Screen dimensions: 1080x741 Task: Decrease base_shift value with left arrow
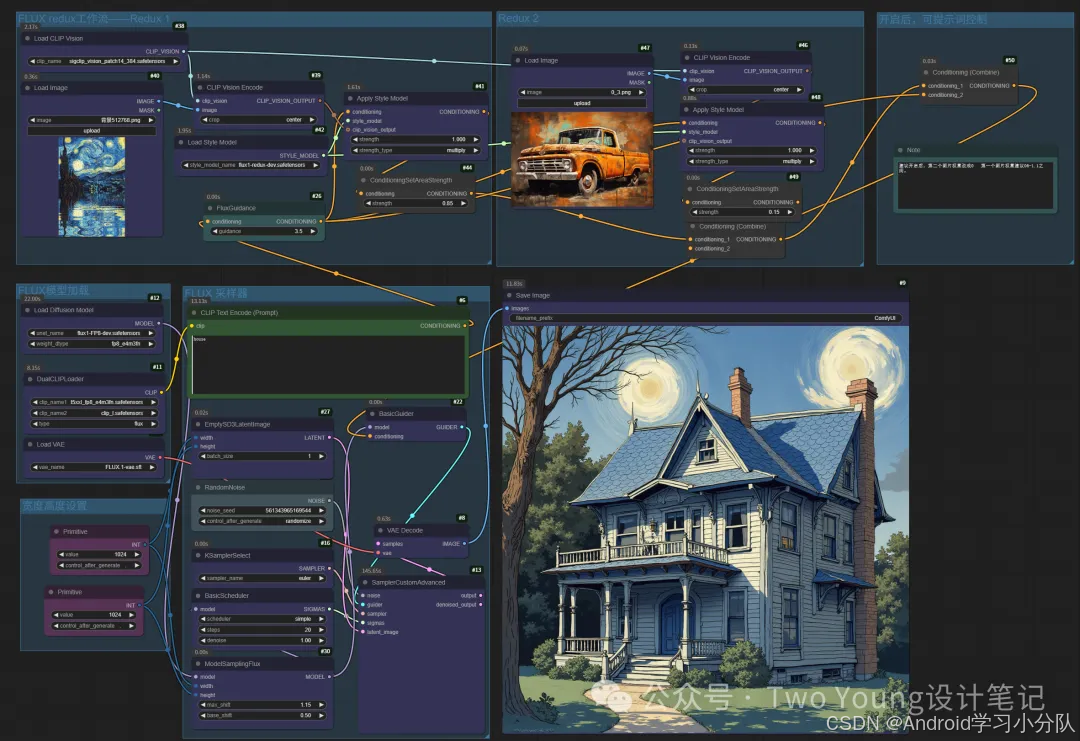click(203, 716)
